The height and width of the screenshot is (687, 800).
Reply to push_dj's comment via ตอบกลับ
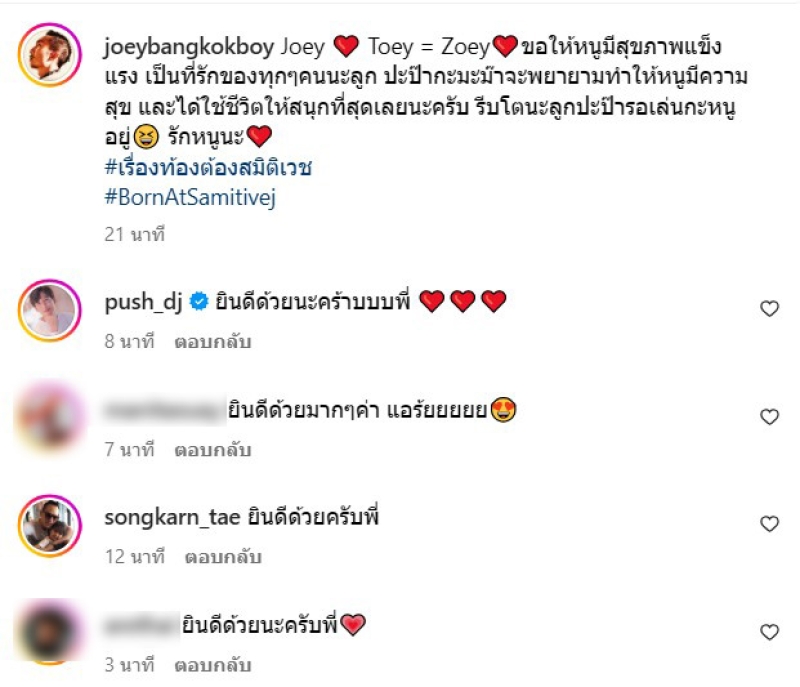coord(213,342)
